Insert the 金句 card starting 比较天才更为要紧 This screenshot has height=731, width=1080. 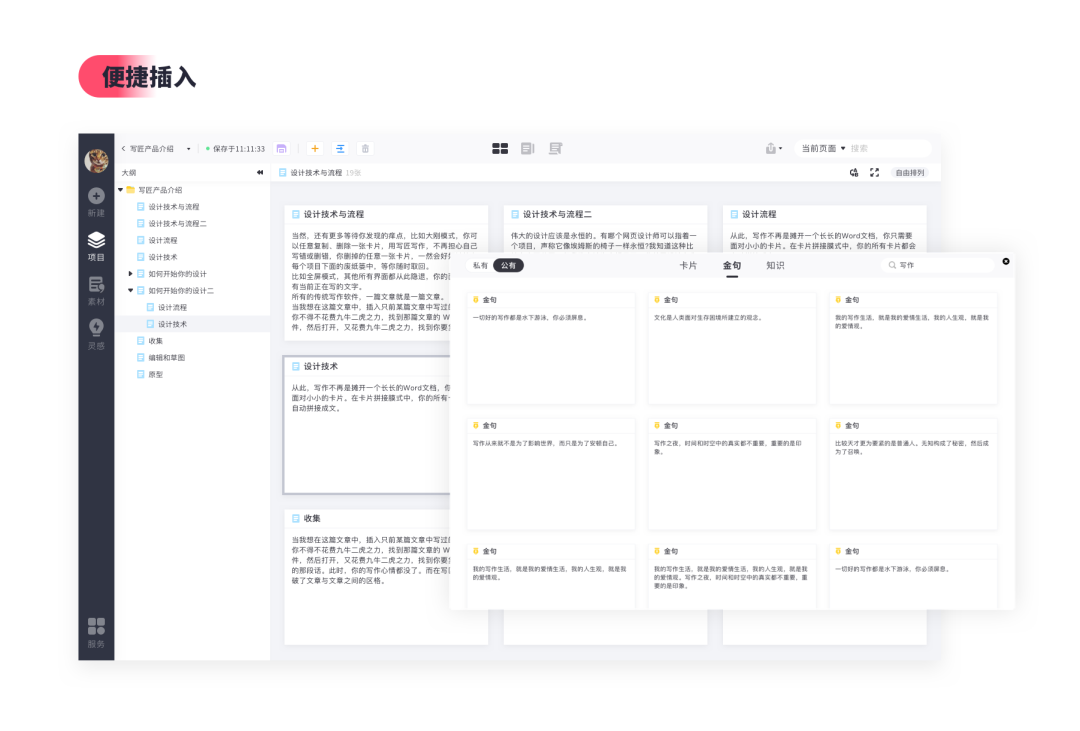click(913, 473)
